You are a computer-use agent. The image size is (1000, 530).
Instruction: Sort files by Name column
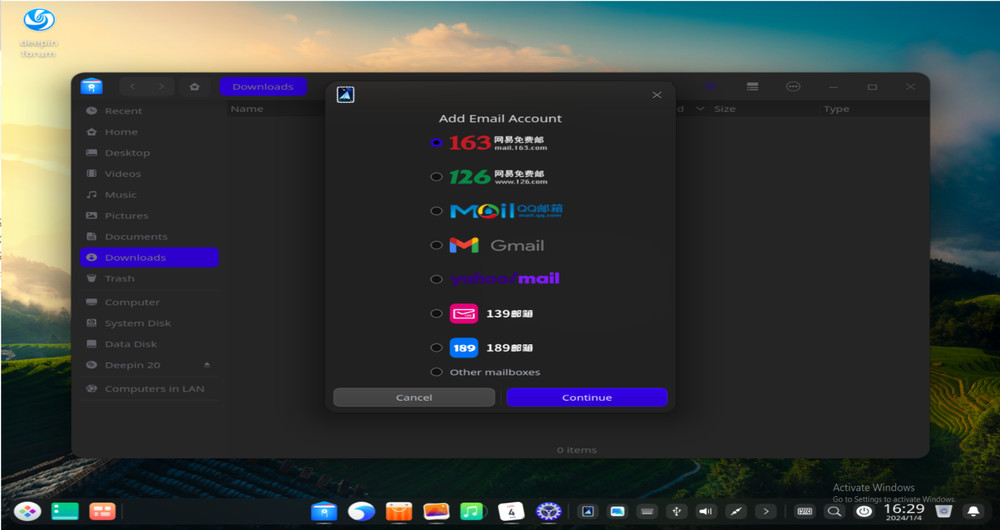tap(247, 109)
